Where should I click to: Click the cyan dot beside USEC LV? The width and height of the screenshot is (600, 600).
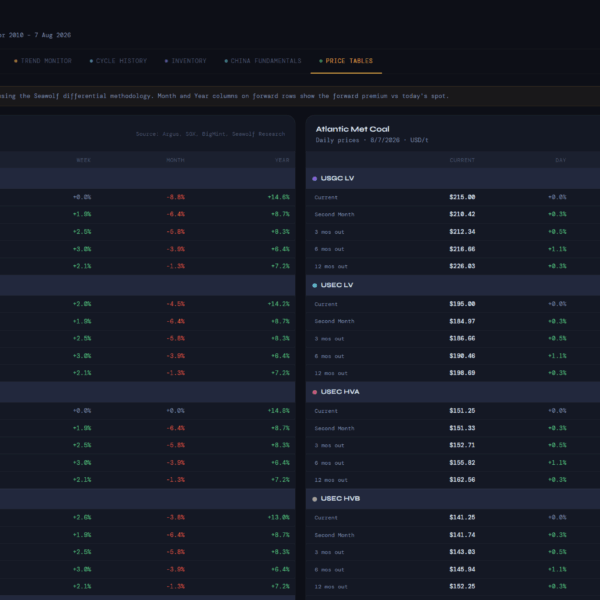click(x=315, y=285)
